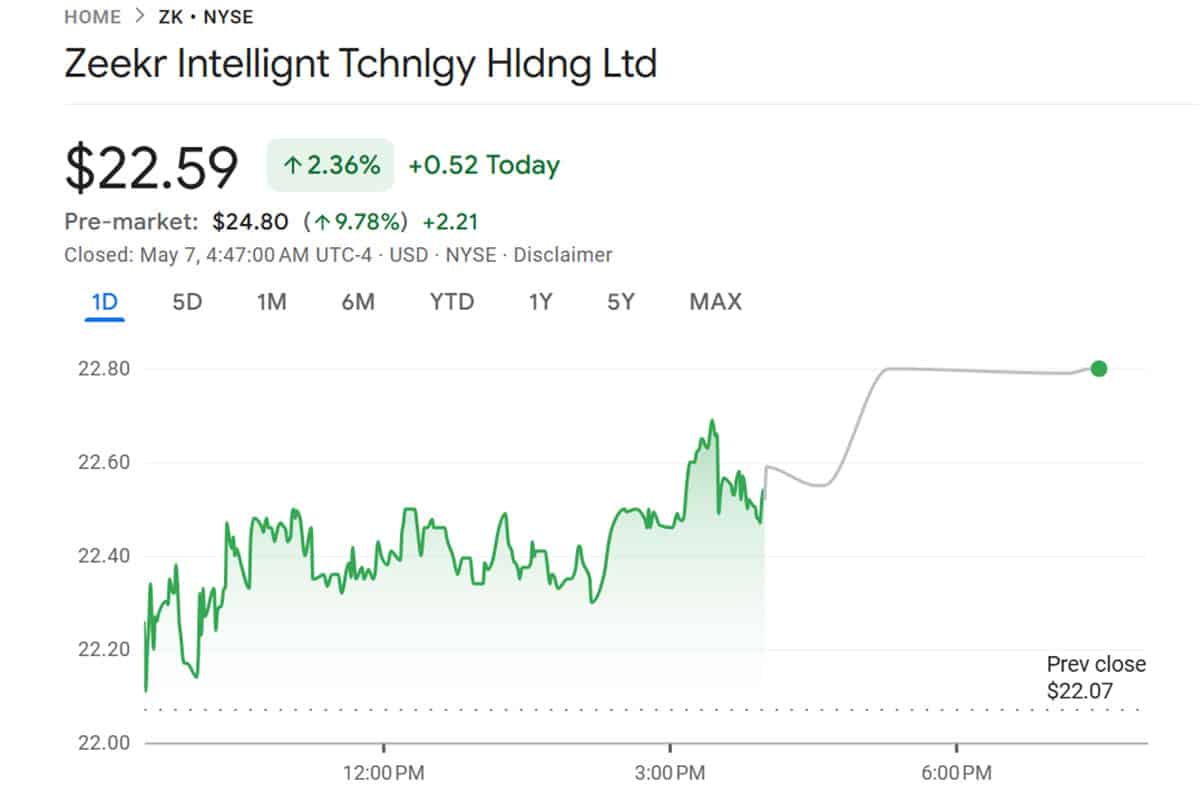
Task: Open the 1Y chart view
Action: click(540, 301)
